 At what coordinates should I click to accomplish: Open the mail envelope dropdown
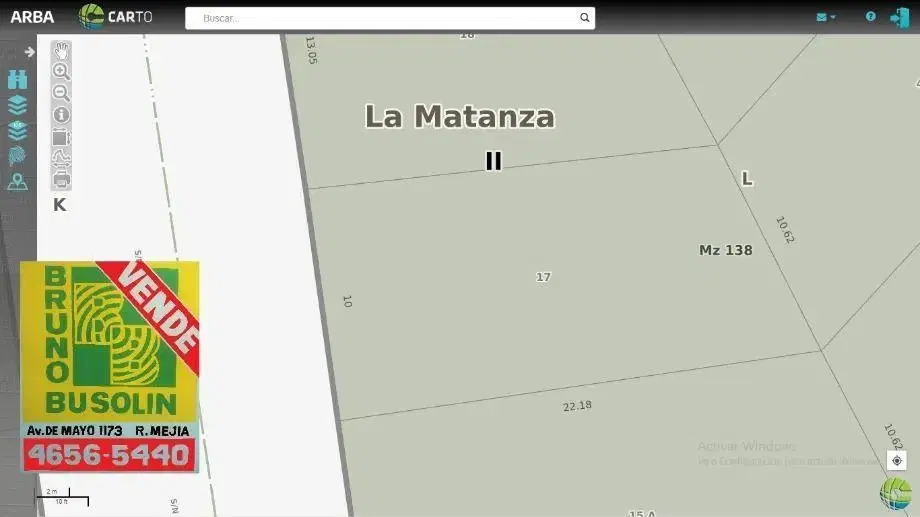[826, 17]
